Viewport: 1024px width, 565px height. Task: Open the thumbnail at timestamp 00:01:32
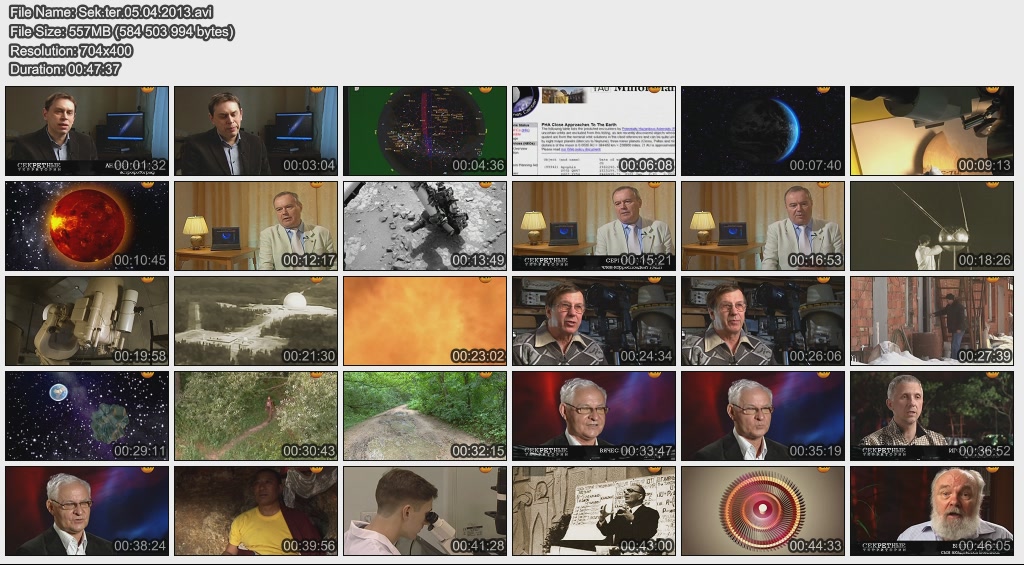point(86,131)
